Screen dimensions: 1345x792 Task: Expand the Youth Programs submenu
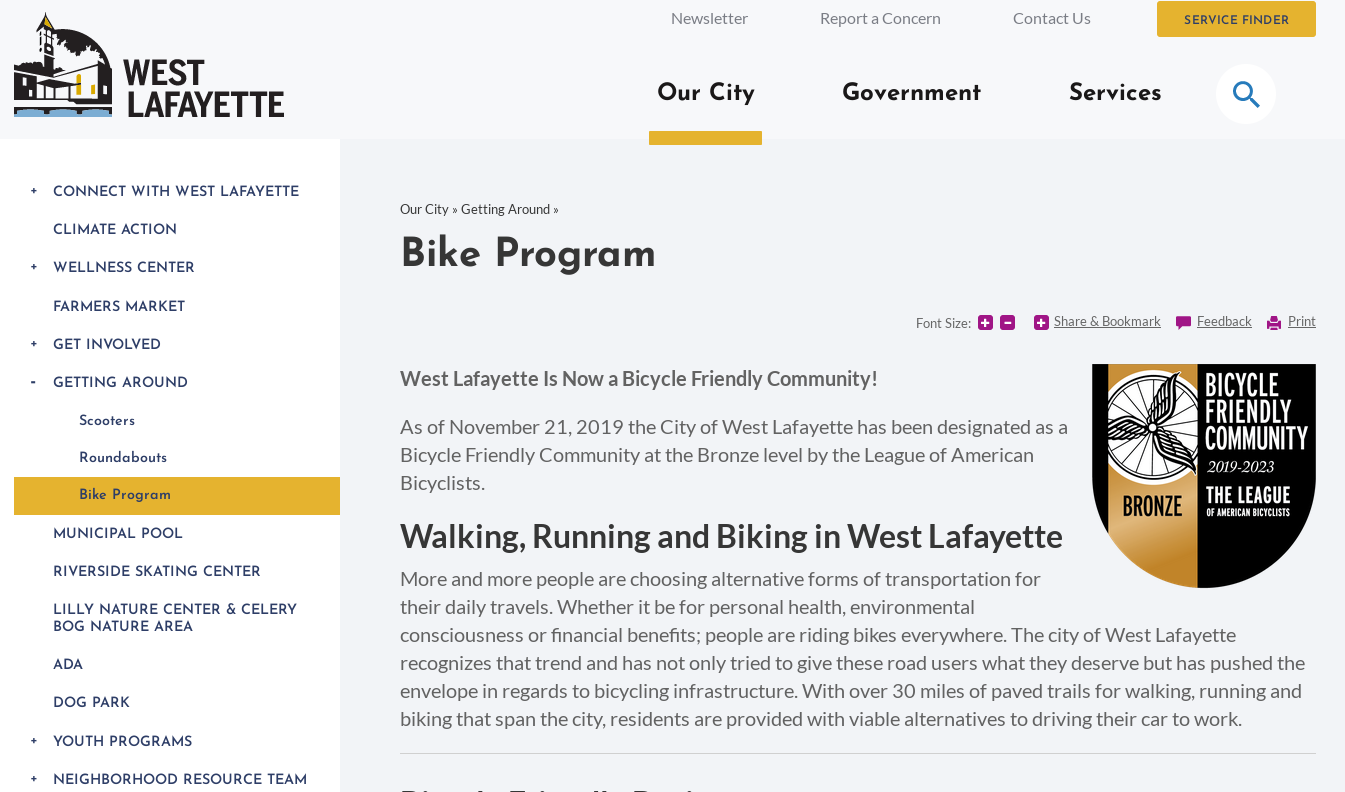click(34, 741)
